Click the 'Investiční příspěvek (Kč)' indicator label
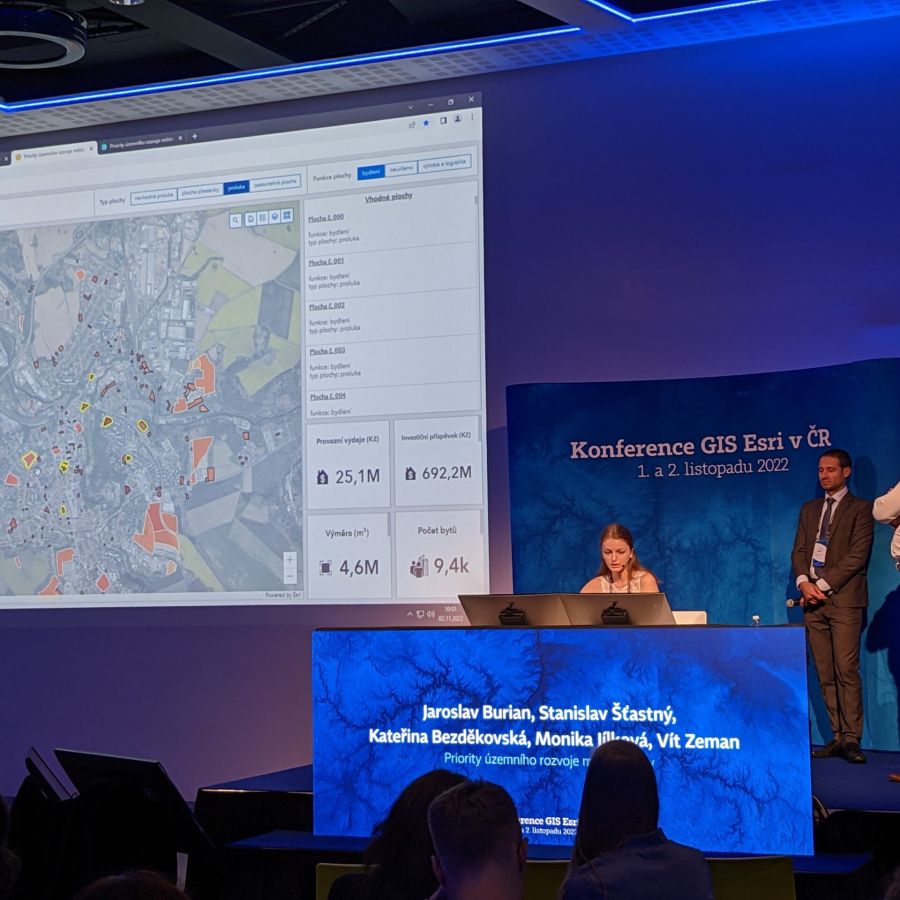 click(x=436, y=437)
